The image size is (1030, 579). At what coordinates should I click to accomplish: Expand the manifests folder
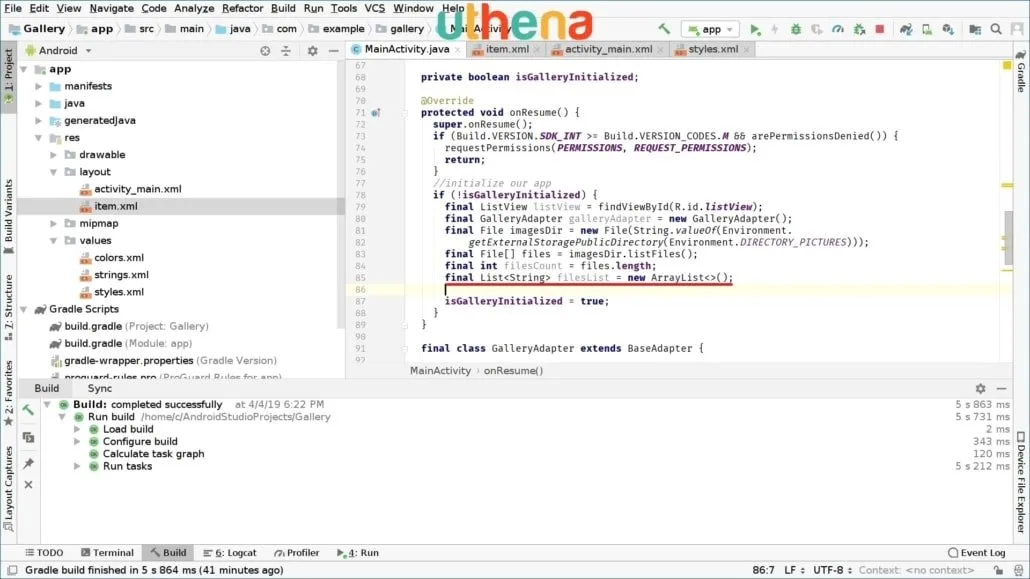(39, 86)
